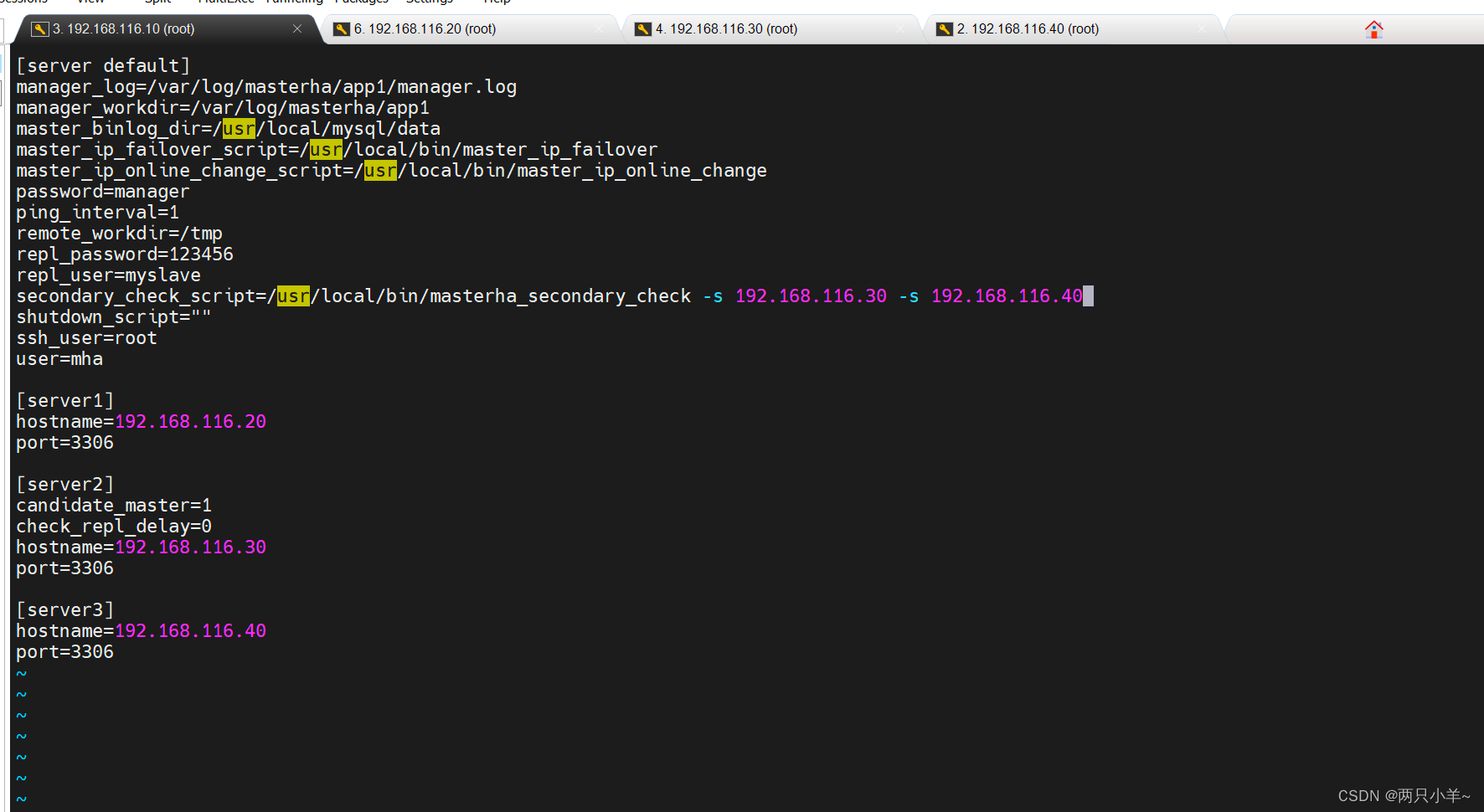Image resolution: width=1484 pixels, height=812 pixels.
Task: Click port=3306 under [server1]
Action: point(64,442)
